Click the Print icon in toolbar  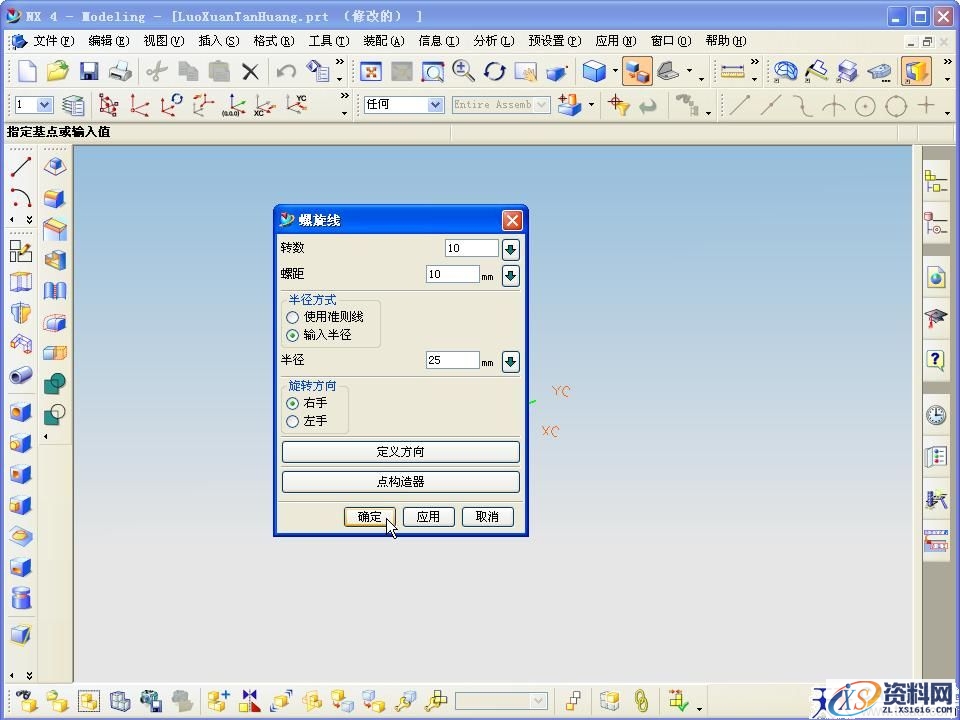(120, 71)
